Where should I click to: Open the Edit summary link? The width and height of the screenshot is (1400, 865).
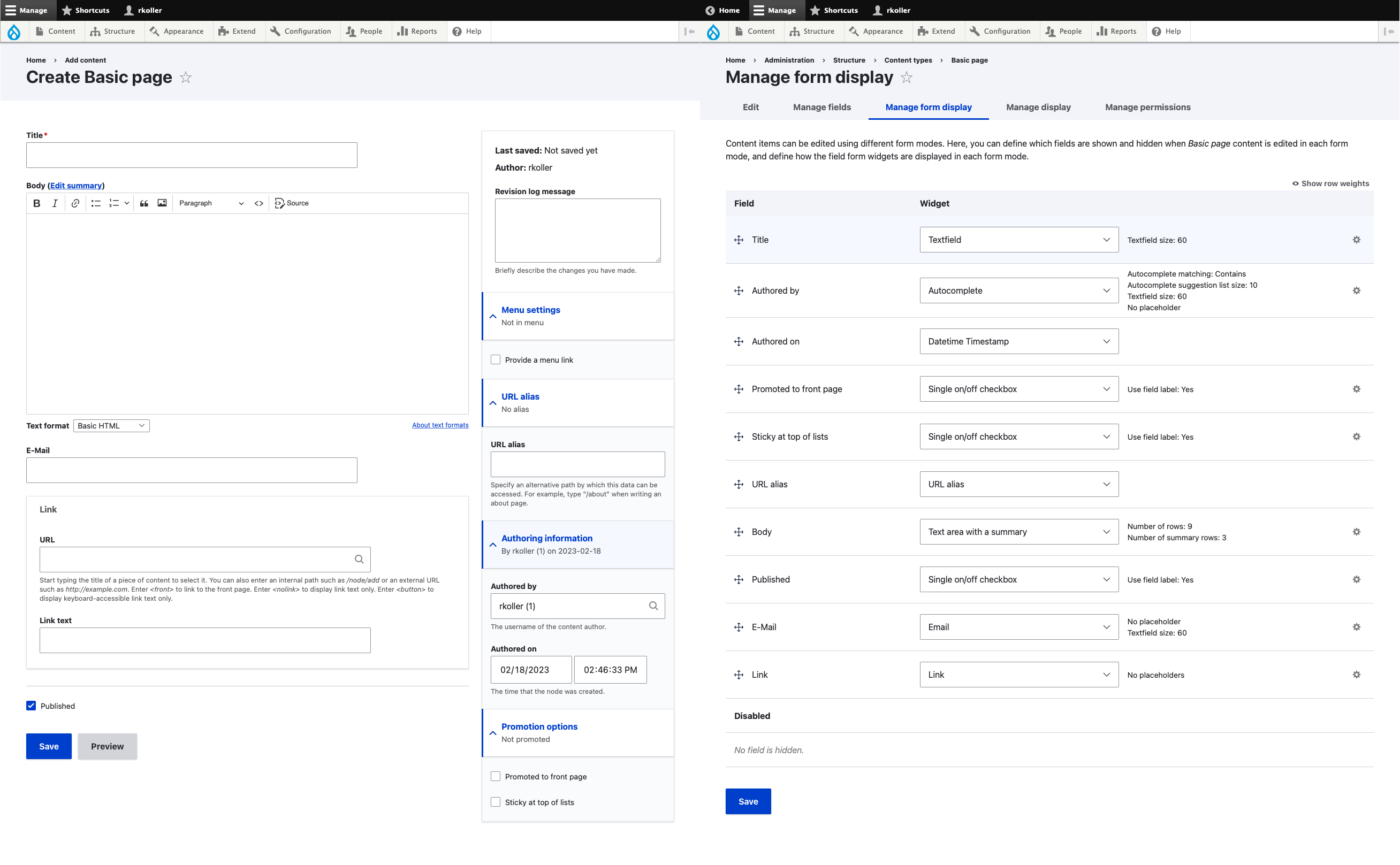coord(75,185)
